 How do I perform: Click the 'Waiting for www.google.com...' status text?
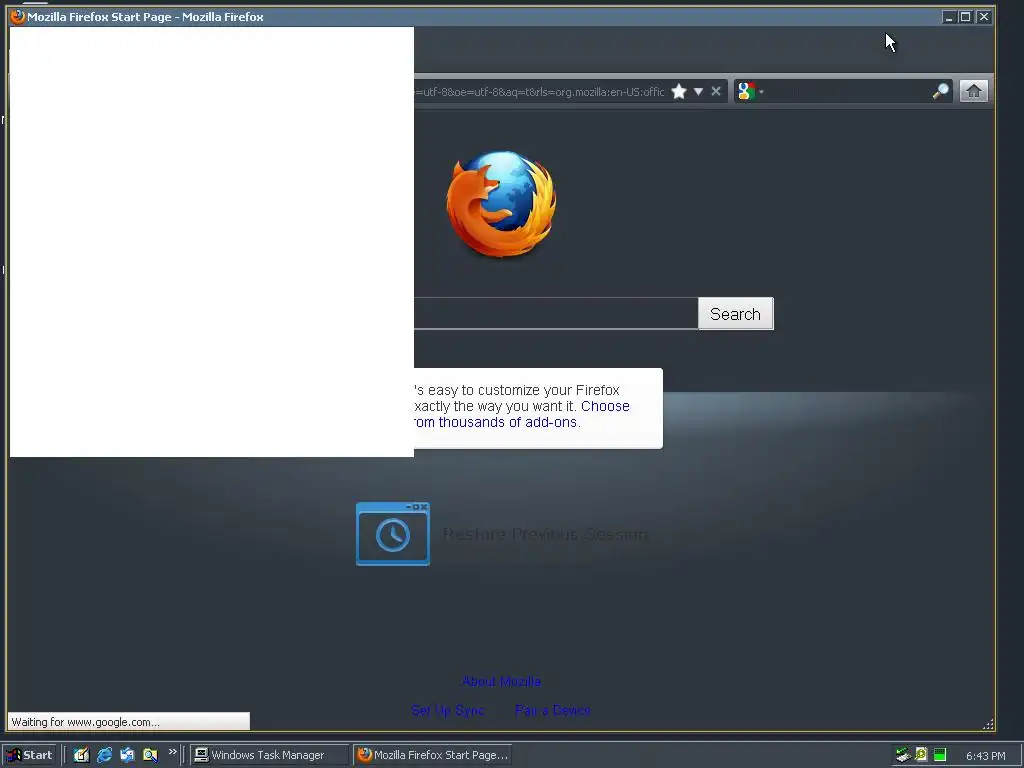click(86, 722)
